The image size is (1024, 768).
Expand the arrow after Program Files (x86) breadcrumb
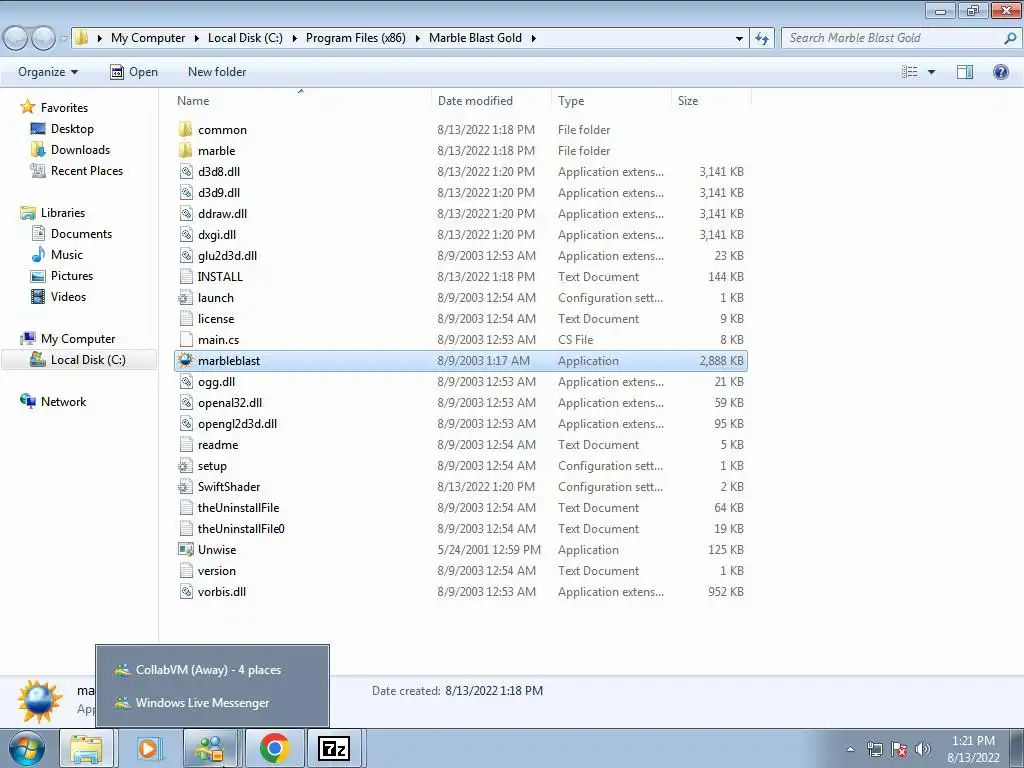(417, 38)
